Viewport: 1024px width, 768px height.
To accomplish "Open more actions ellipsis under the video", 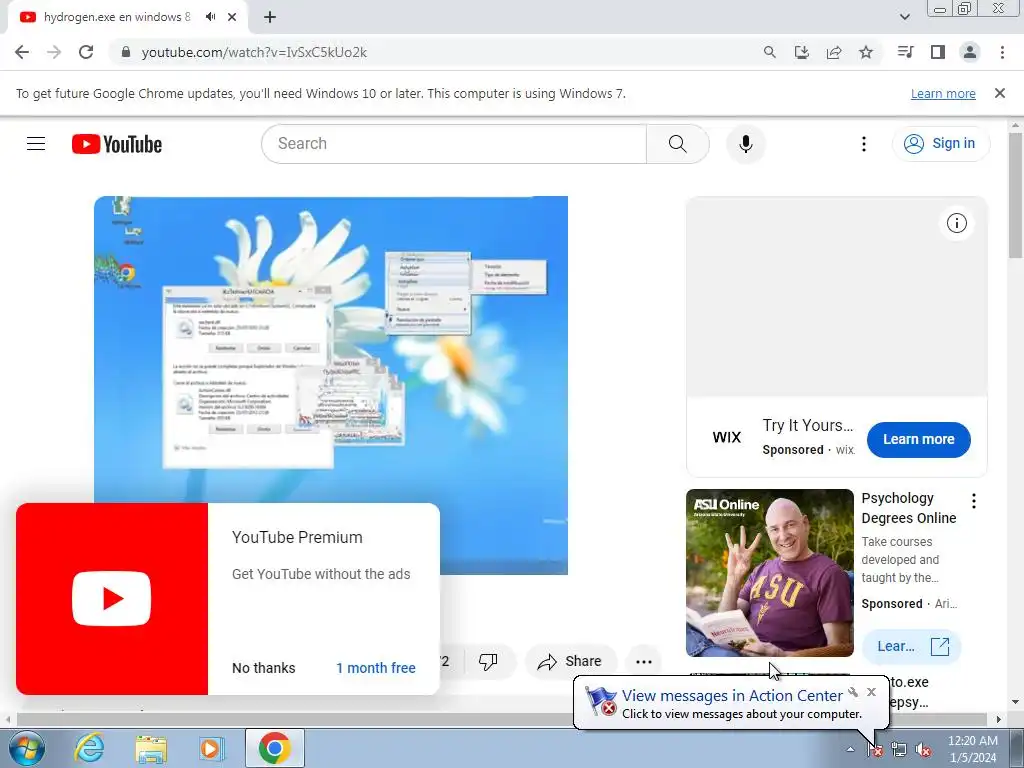I will (x=644, y=662).
